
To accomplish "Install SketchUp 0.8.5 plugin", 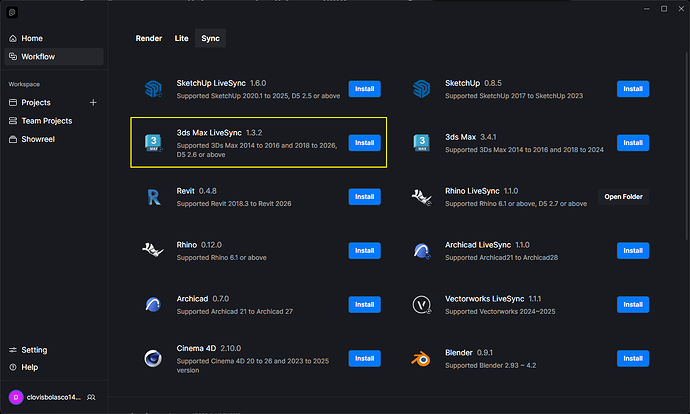I will [633, 89].
